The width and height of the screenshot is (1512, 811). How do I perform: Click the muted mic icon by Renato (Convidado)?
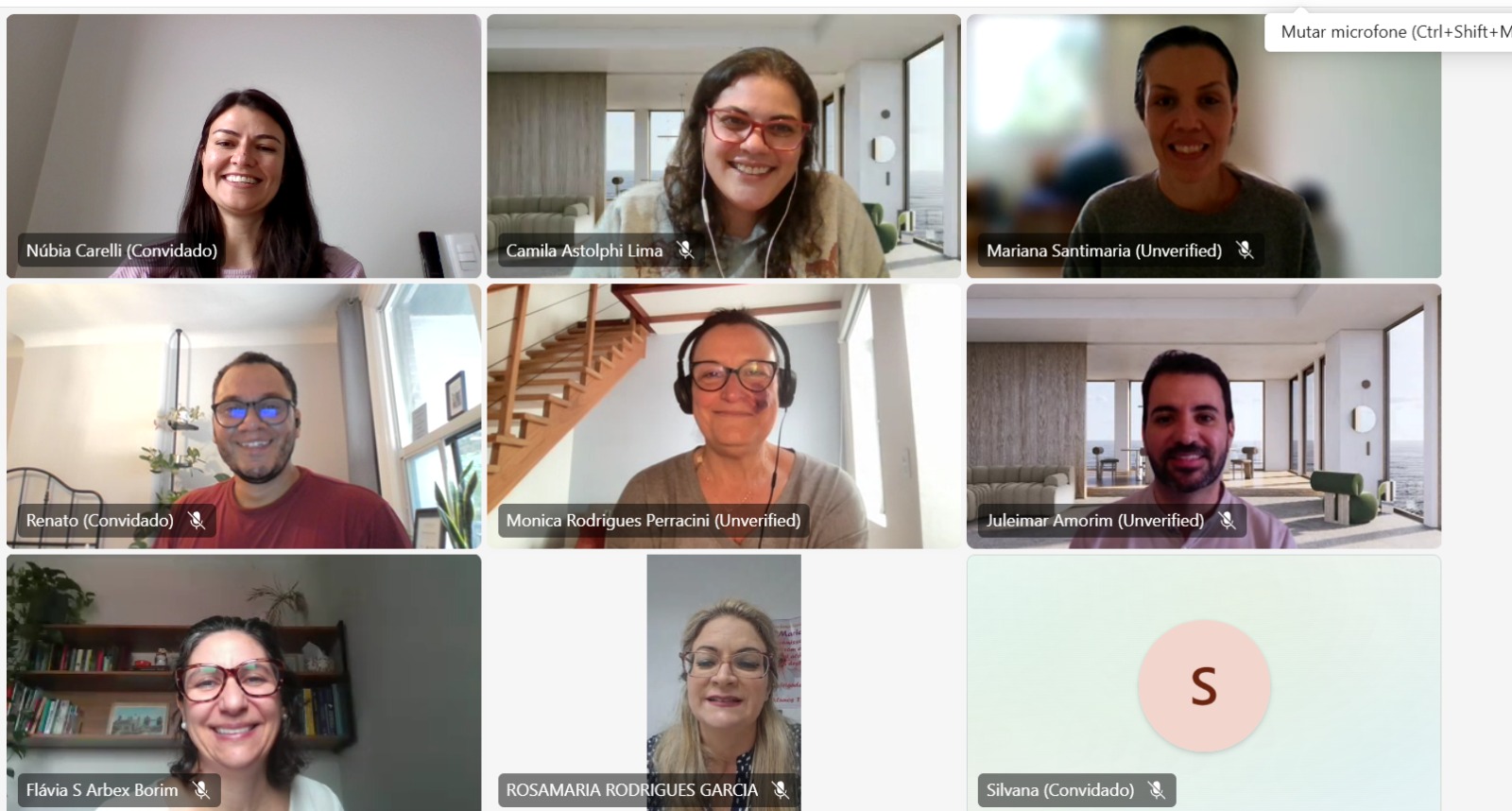197,520
